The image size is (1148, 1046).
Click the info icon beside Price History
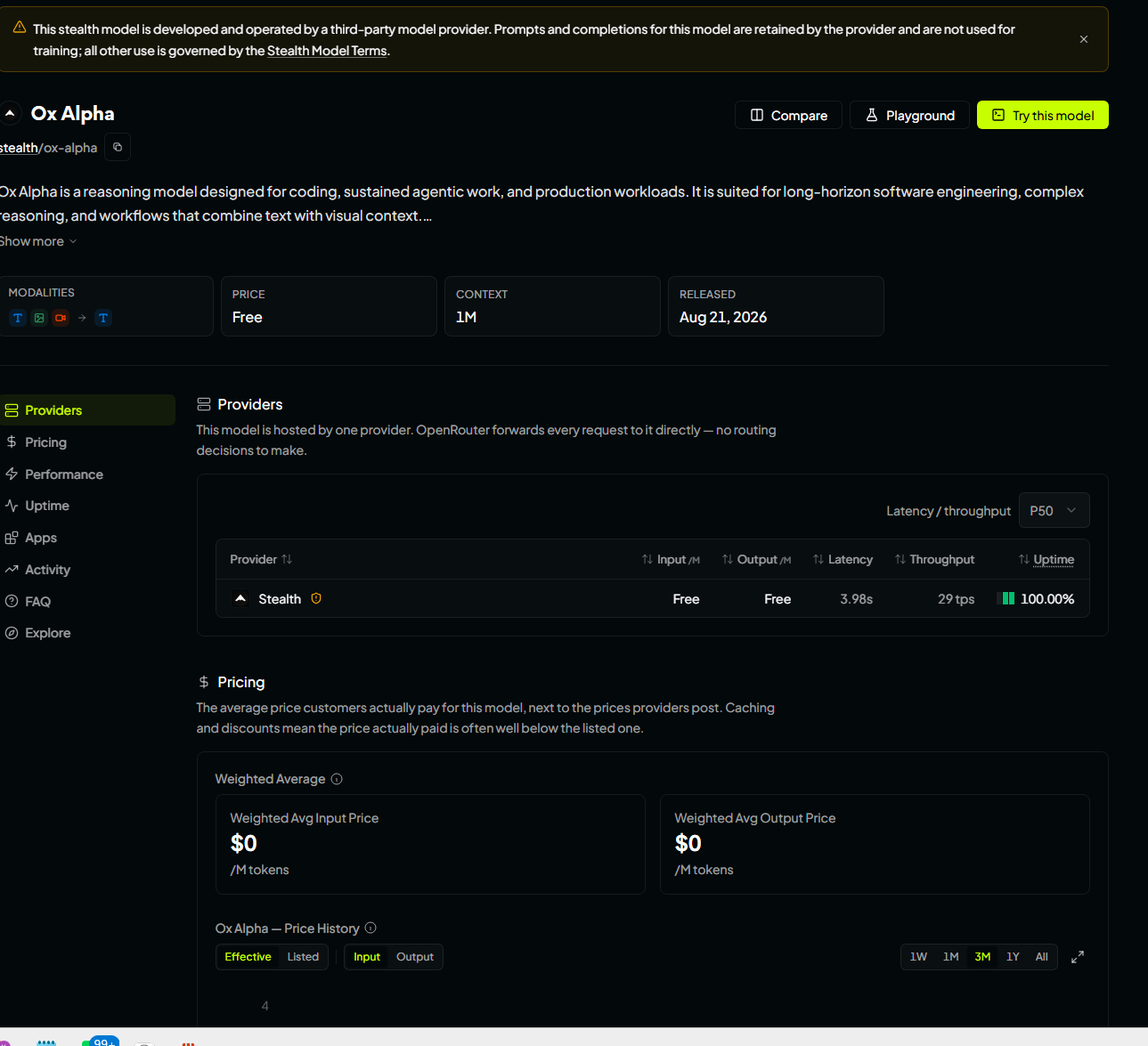coord(370,928)
